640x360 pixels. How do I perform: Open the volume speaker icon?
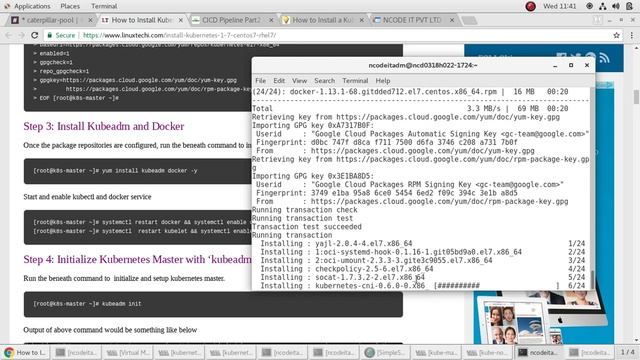(x=616, y=6)
